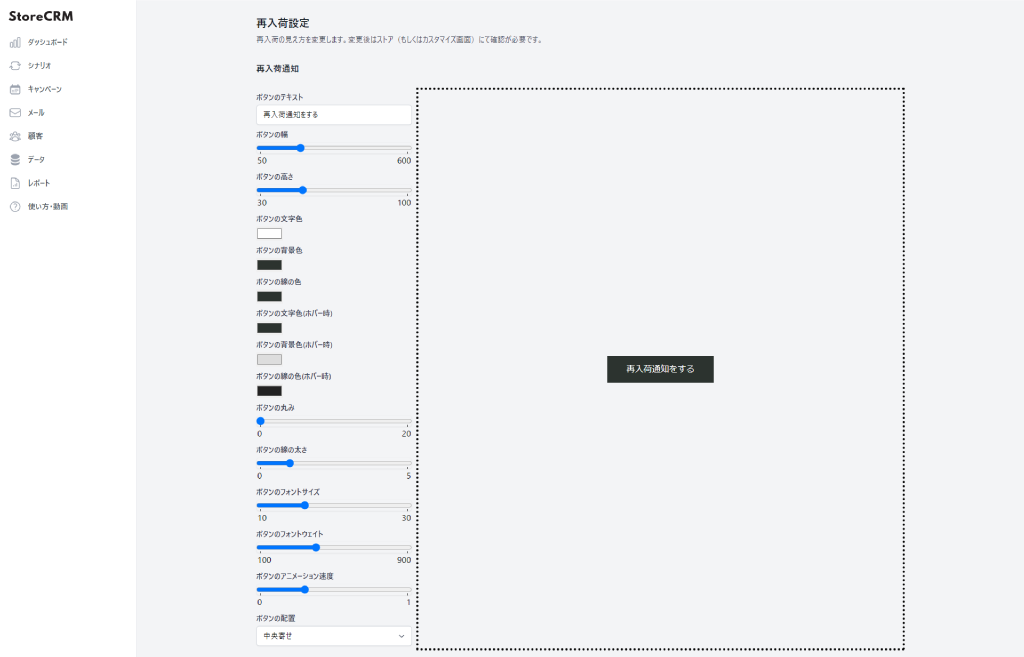Viewport: 1024px width, 657px height.
Task: Open the 使い方・動画 help entry
Action: tap(48, 207)
